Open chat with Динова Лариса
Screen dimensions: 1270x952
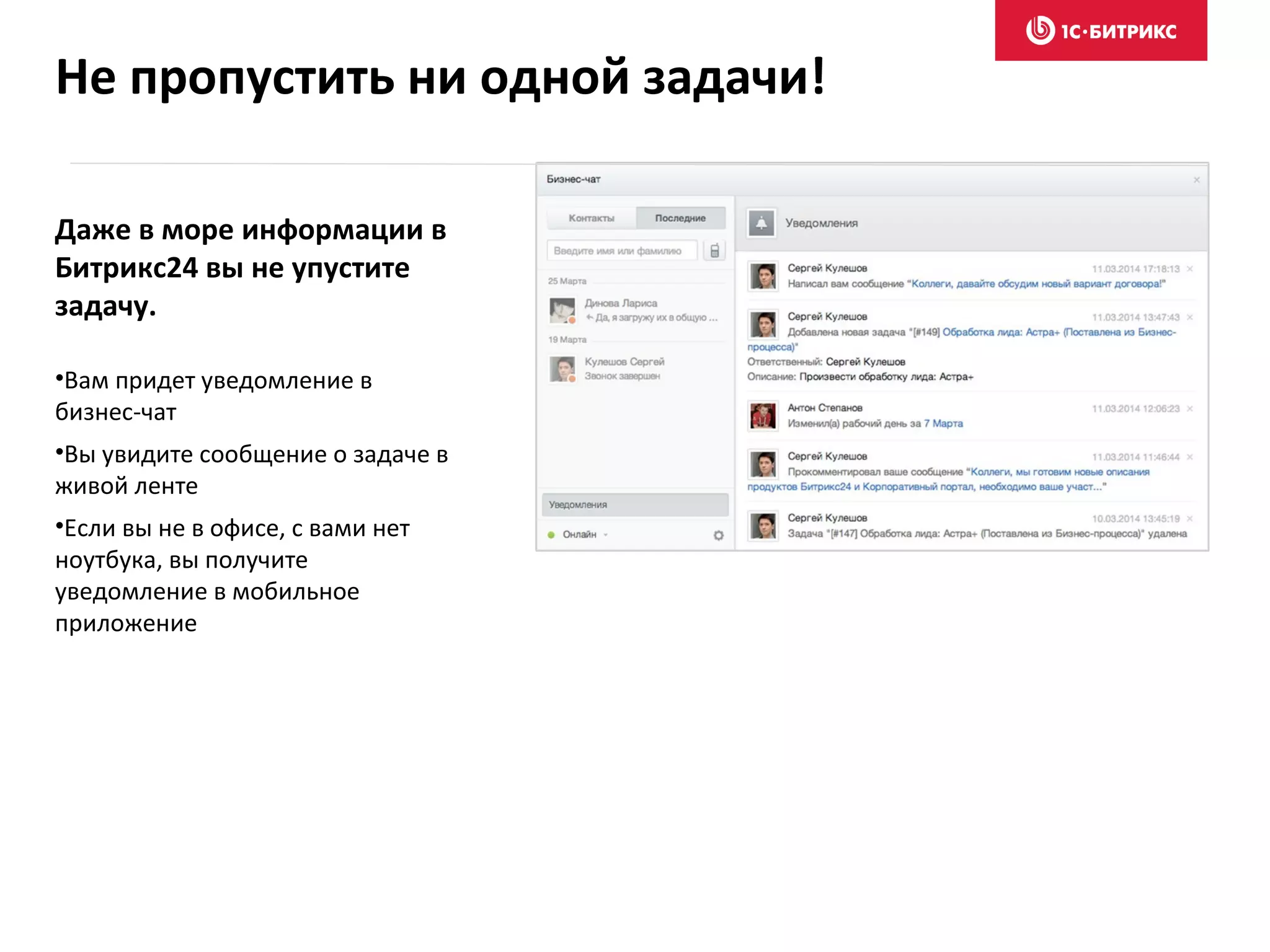tap(636, 310)
